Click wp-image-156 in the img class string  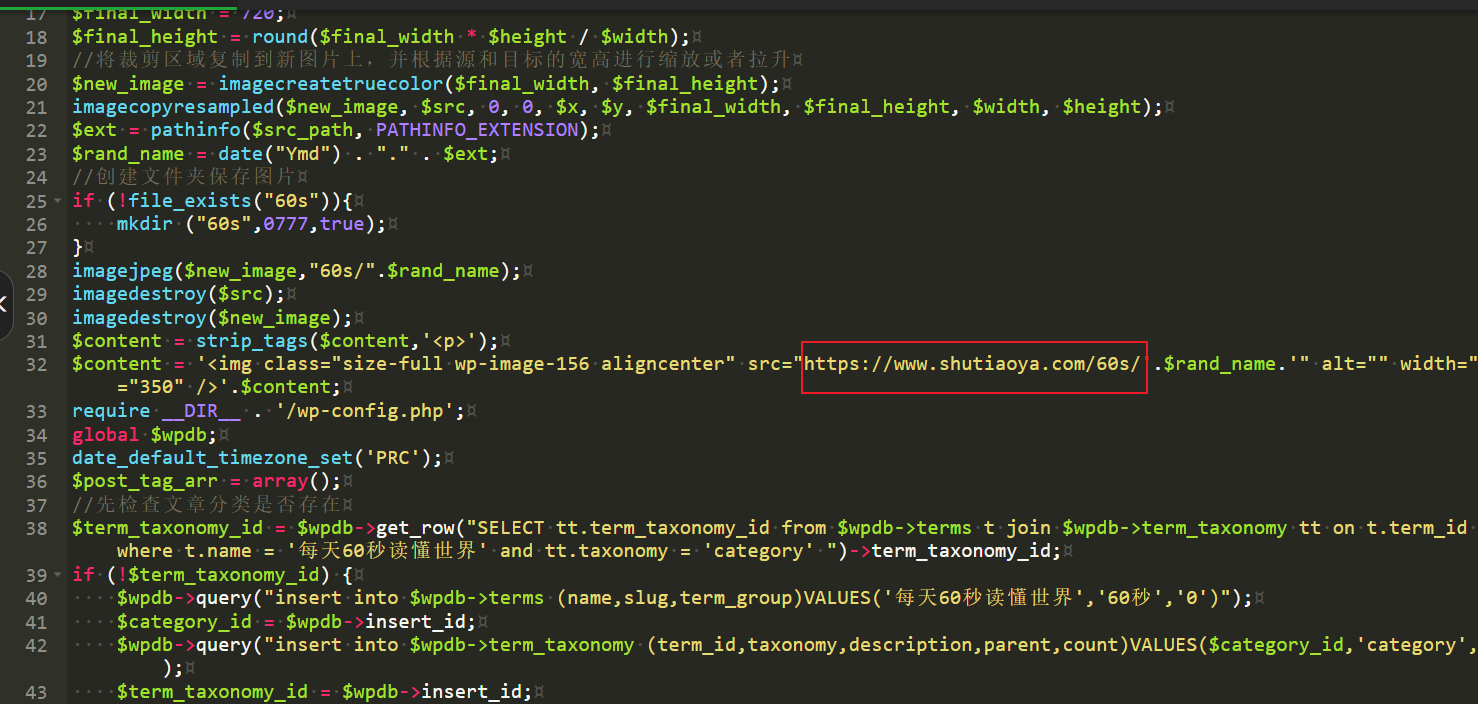point(522,364)
